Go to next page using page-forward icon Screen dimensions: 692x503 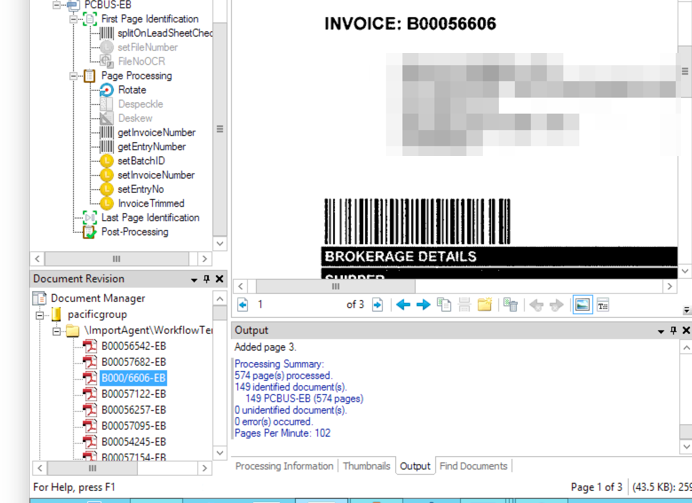[x=377, y=304]
